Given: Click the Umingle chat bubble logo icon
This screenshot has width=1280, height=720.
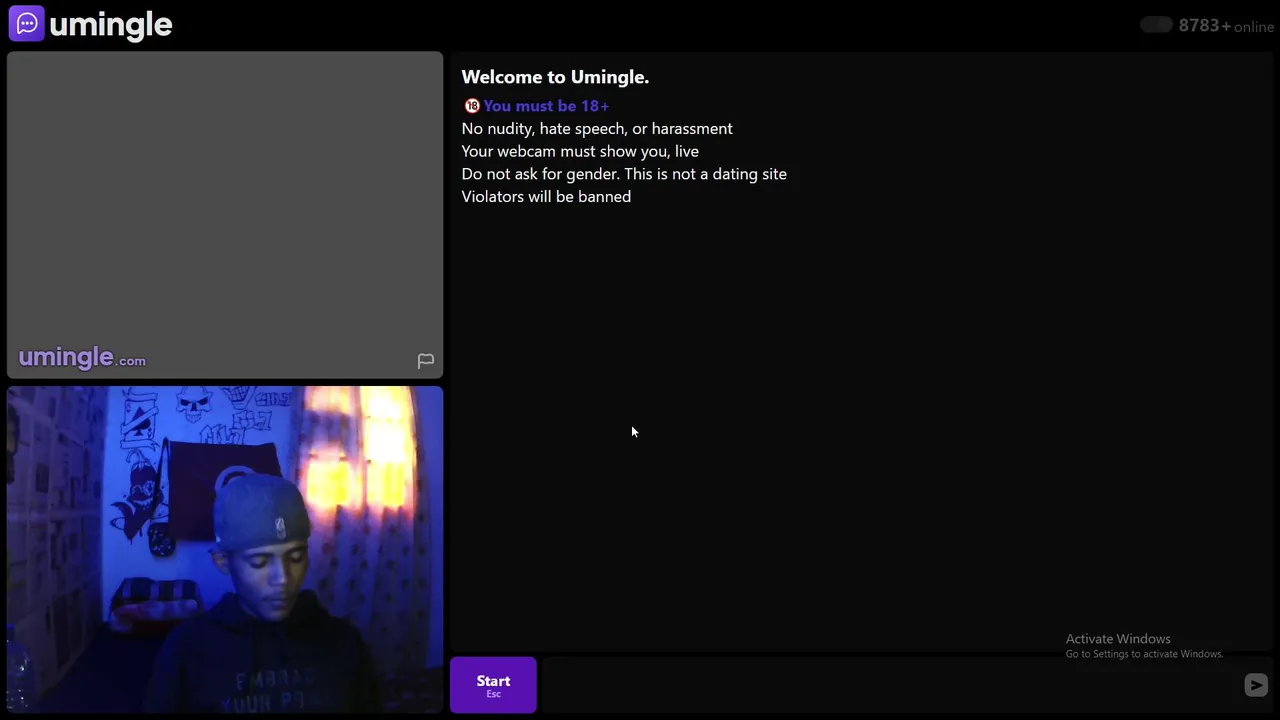Looking at the screenshot, I should (x=27, y=24).
